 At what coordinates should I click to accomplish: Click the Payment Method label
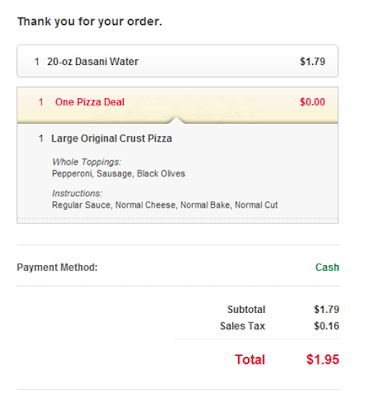tap(57, 267)
